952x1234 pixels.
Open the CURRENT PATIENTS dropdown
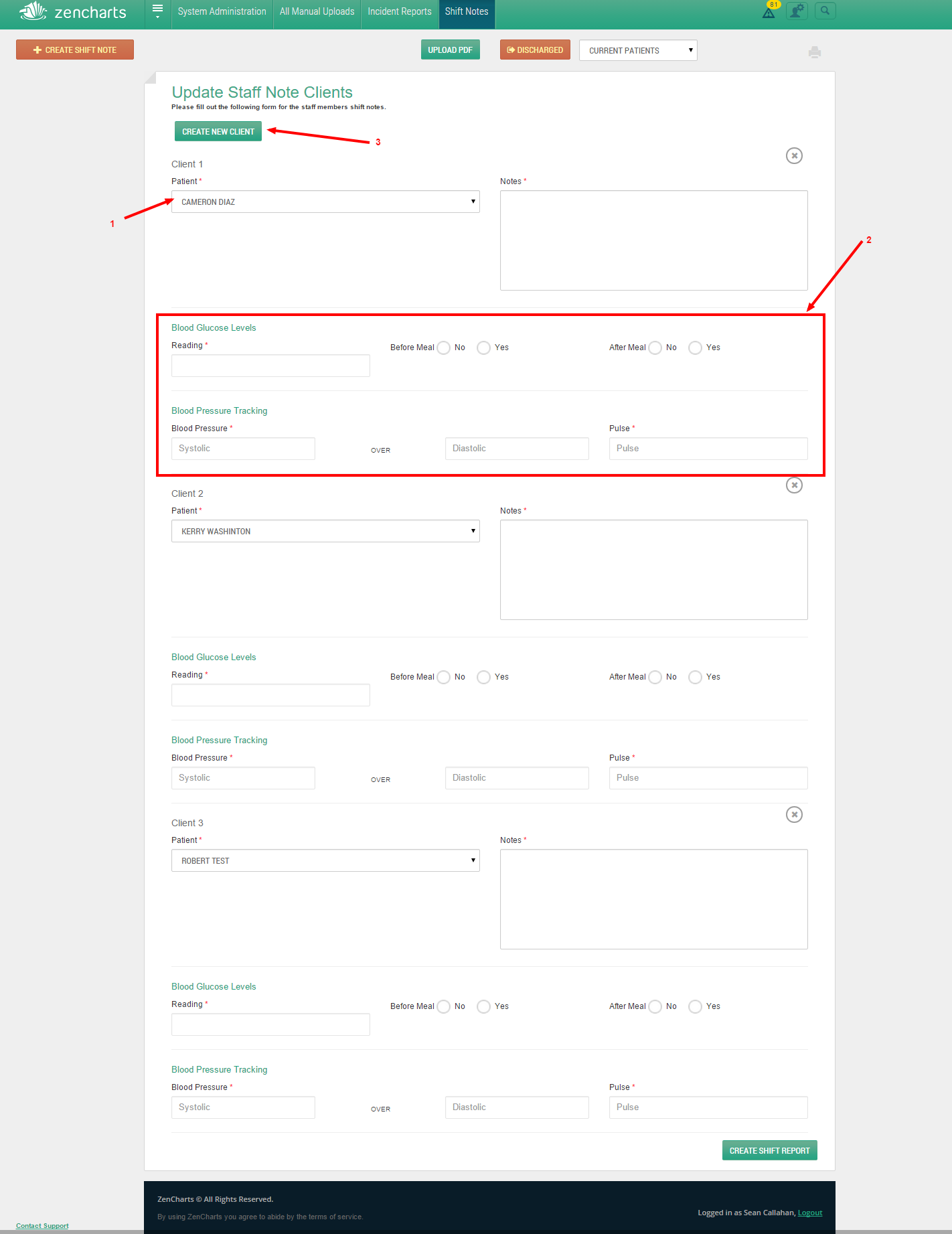(638, 50)
